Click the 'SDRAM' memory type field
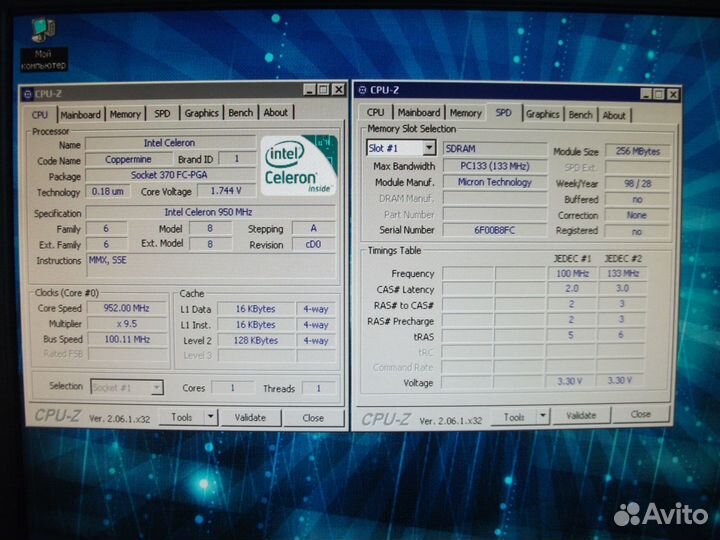Screen dimensions: 720x540 tap(495, 149)
